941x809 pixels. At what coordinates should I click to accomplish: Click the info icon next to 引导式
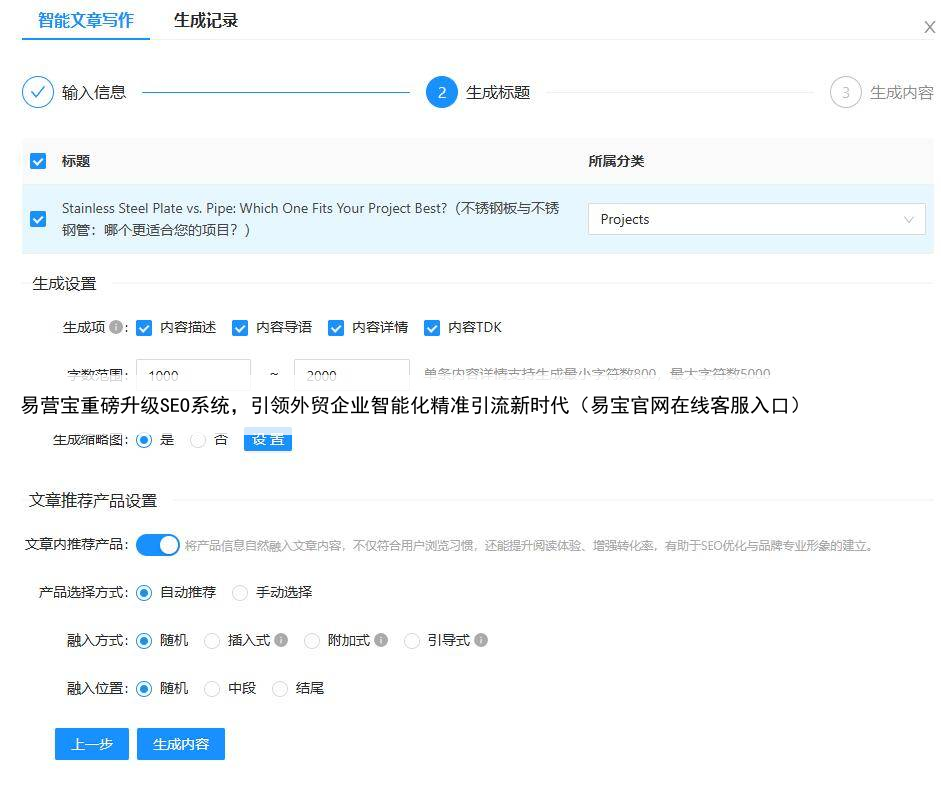point(481,640)
